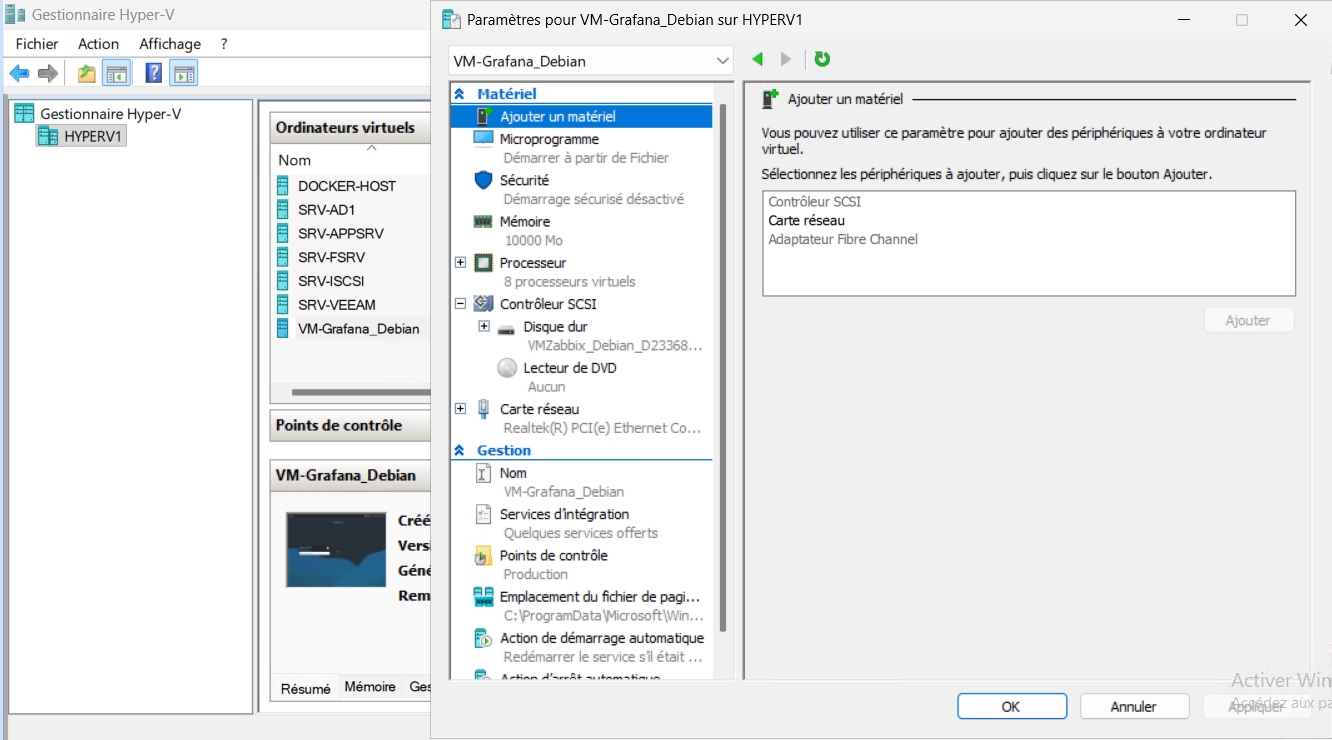Image resolution: width=1332 pixels, height=740 pixels.
Task: Click the virtual machines list horizontal scrollbar
Action: 360,392
